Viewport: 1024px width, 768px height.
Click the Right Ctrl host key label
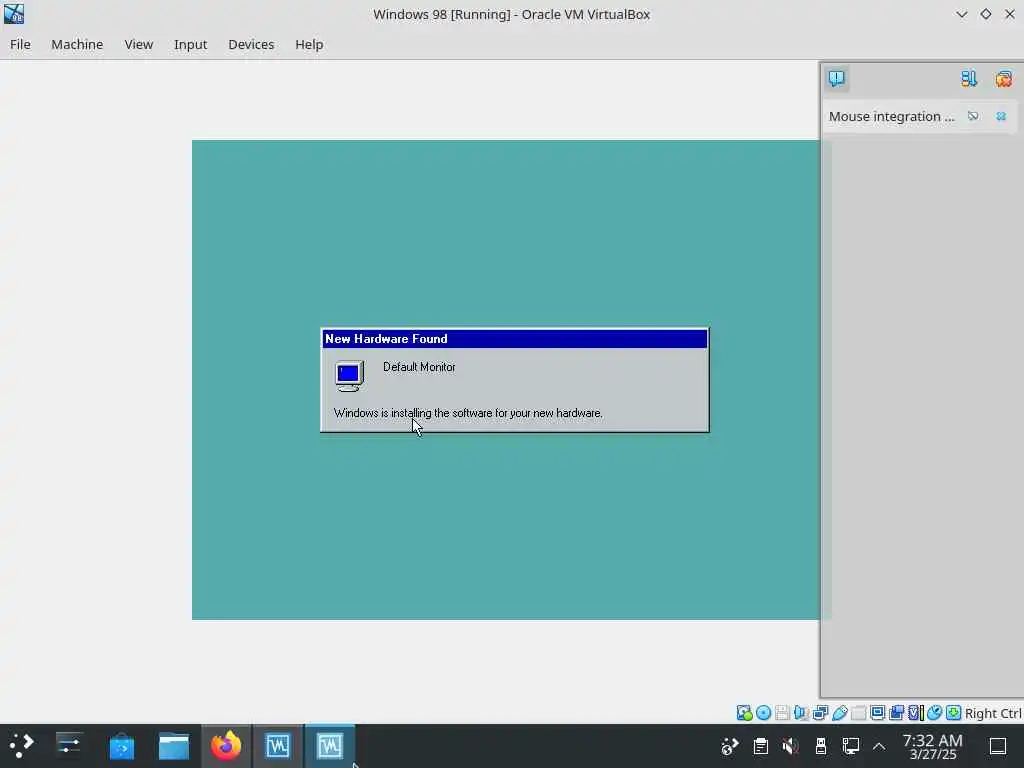(x=993, y=713)
